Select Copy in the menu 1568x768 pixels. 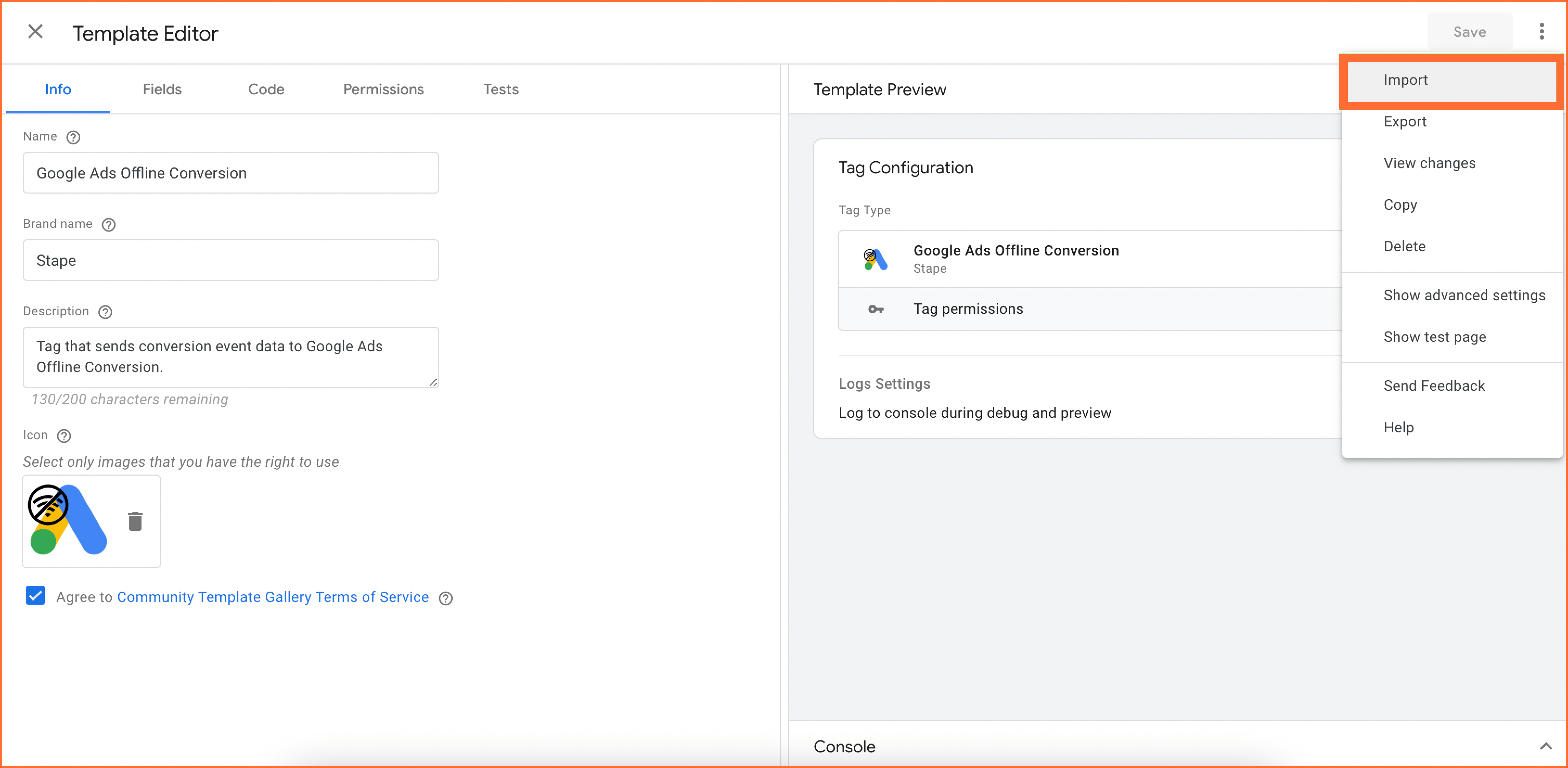pos(1452,205)
